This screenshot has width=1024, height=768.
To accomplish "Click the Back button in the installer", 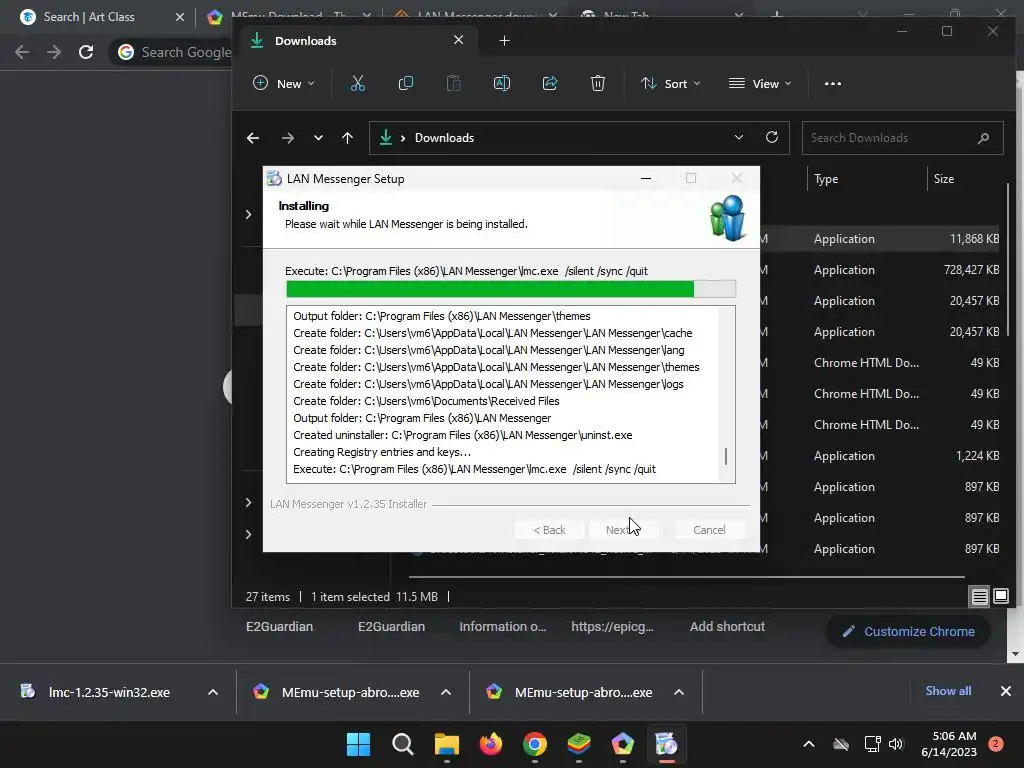I will tap(549, 530).
